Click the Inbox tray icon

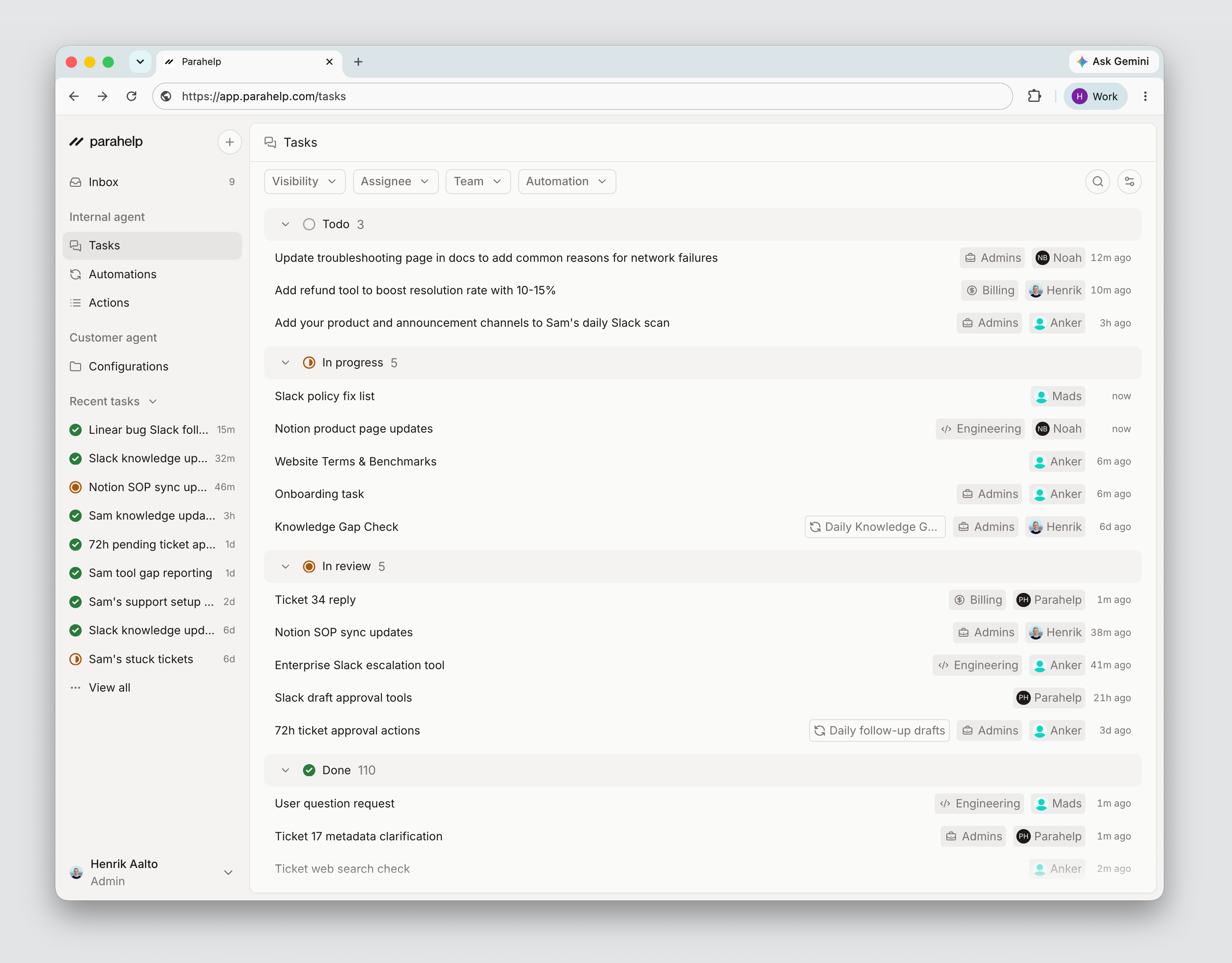click(76, 182)
